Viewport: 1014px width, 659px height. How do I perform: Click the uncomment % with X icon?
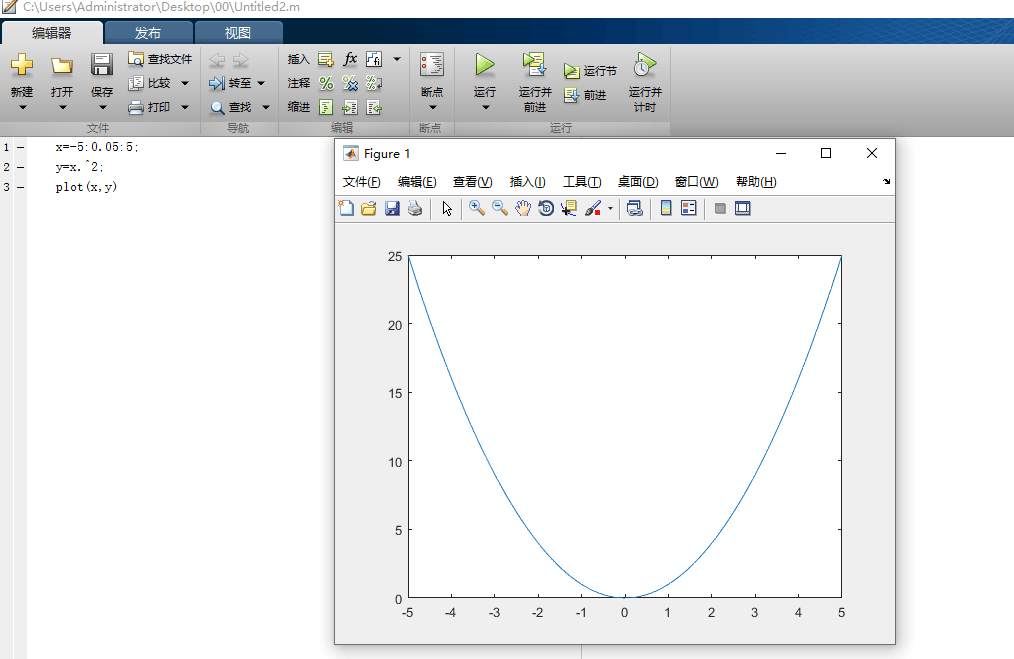pos(350,83)
